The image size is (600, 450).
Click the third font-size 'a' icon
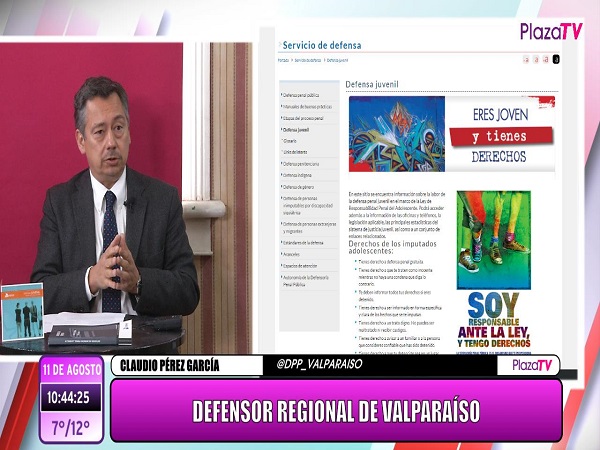coord(546,59)
